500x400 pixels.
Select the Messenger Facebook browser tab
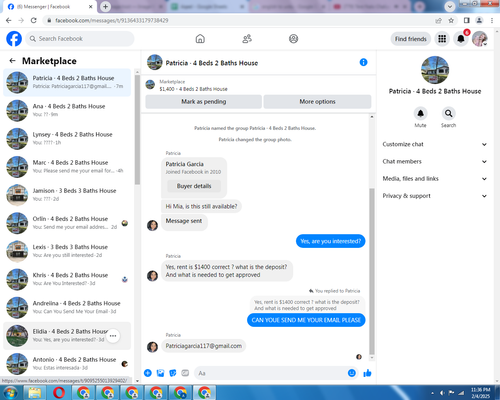(x=50, y=7)
